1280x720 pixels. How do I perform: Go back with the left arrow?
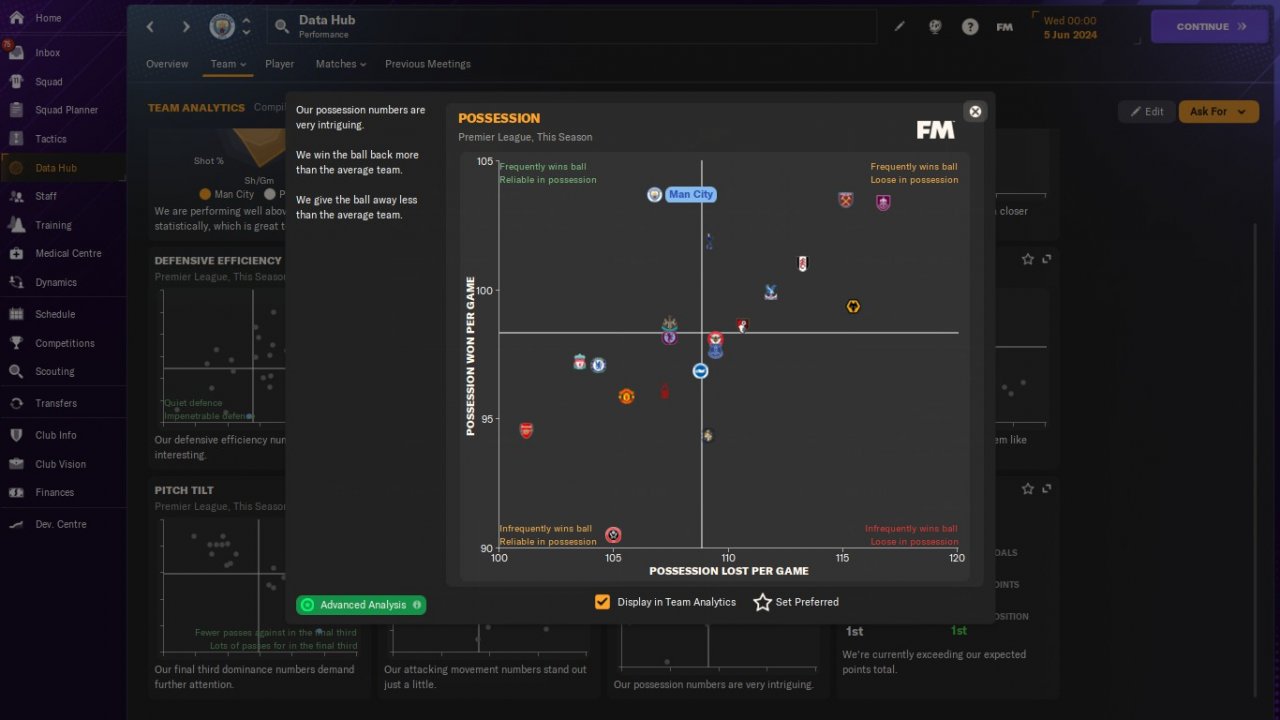tap(151, 27)
